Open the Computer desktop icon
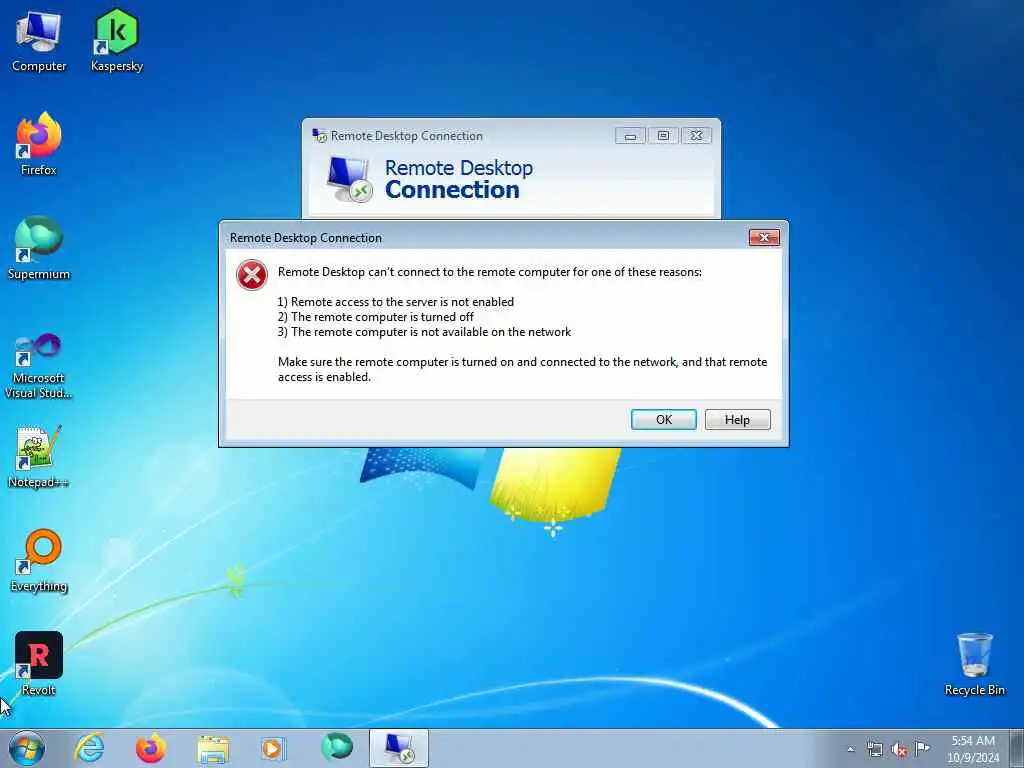The height and width of the screenshot is (768, 1024). [x=39, y=40]
